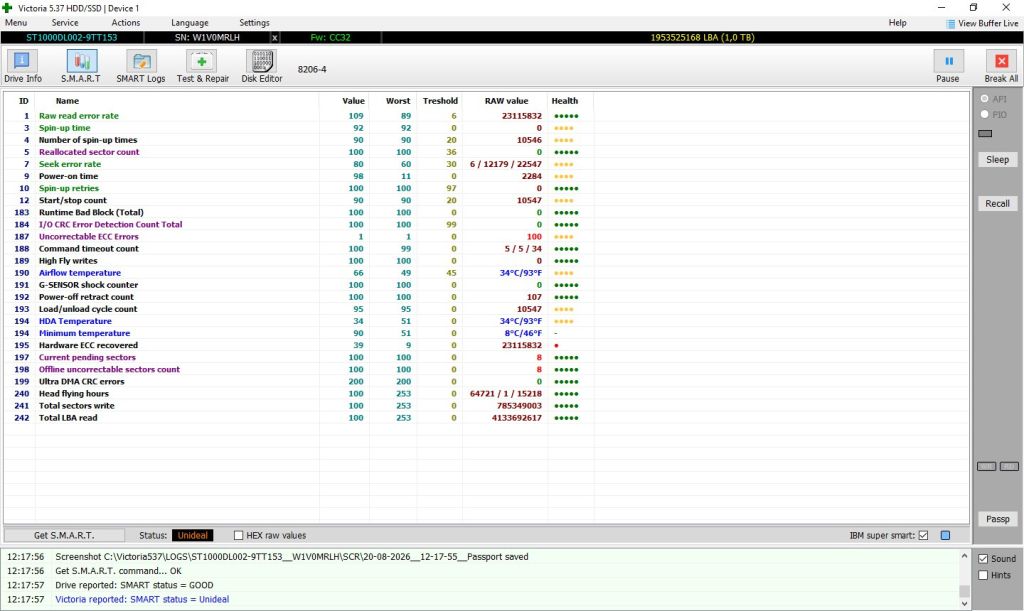The image size is (1024, 611).
Task: Open the Service menu
Action: (65, 23)
